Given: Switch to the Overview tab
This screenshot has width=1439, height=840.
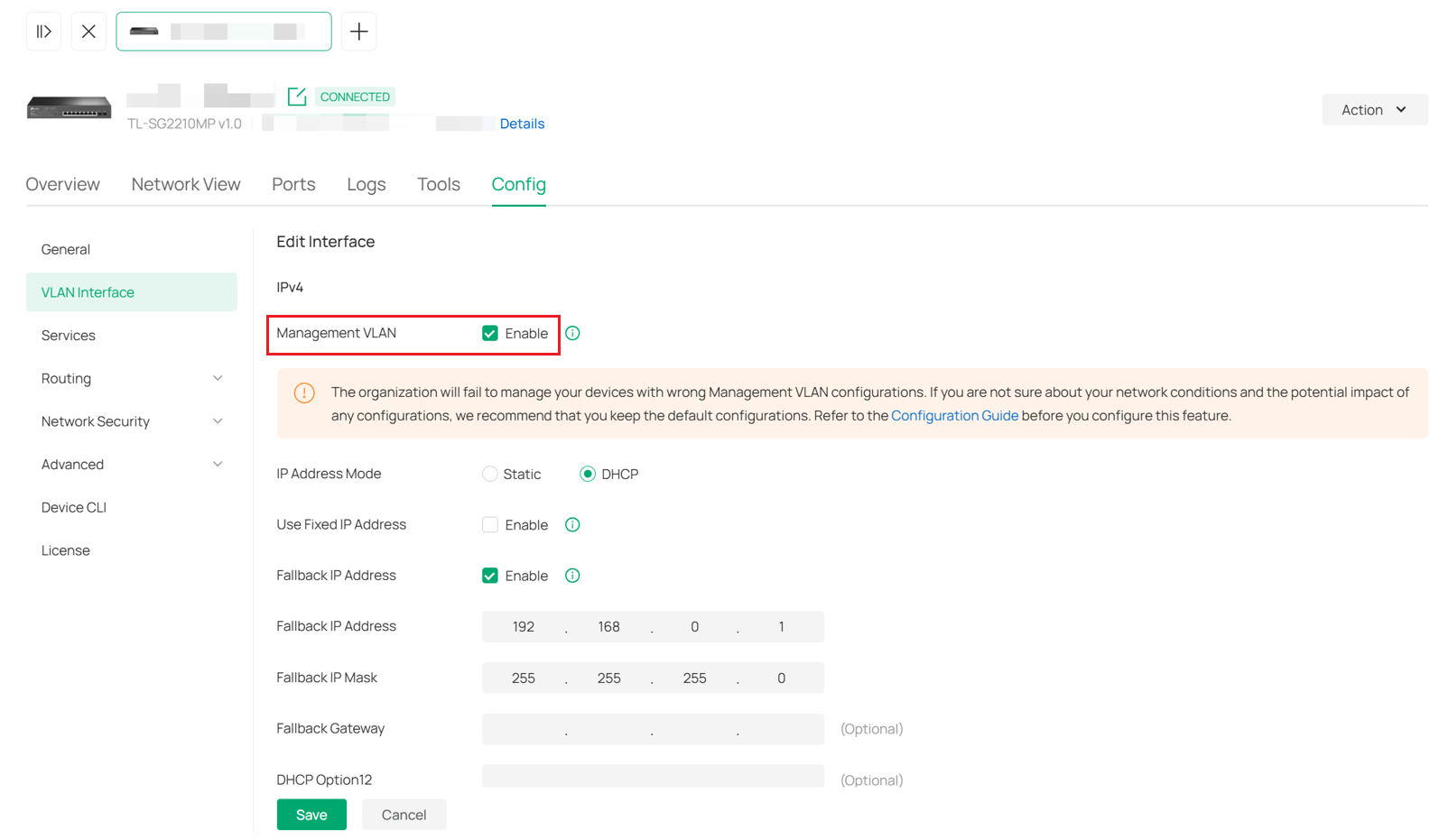Looking at the screenshot, I should click(x=63, y=184).
